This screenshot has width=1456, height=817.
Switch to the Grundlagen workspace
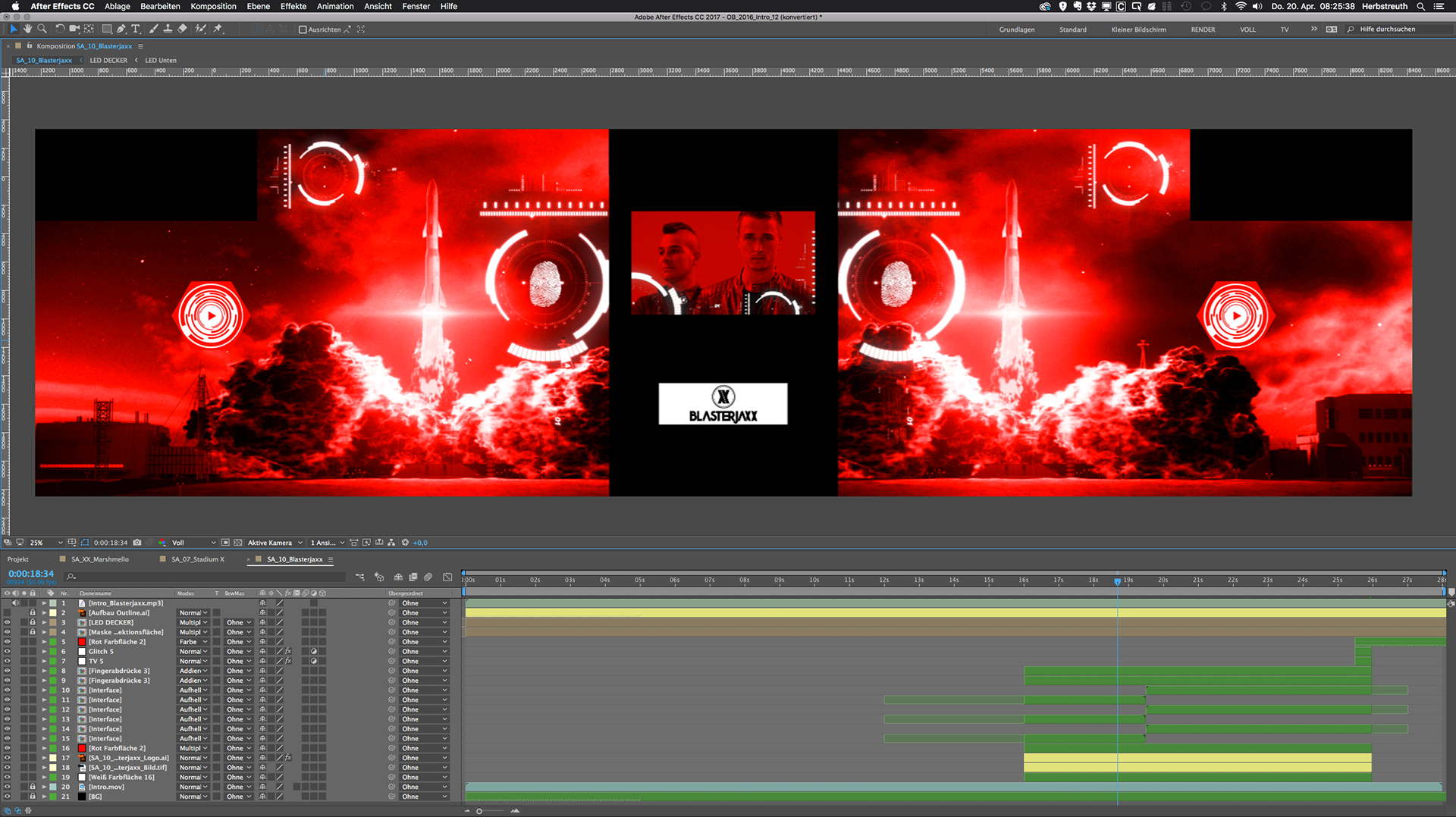1017,30
